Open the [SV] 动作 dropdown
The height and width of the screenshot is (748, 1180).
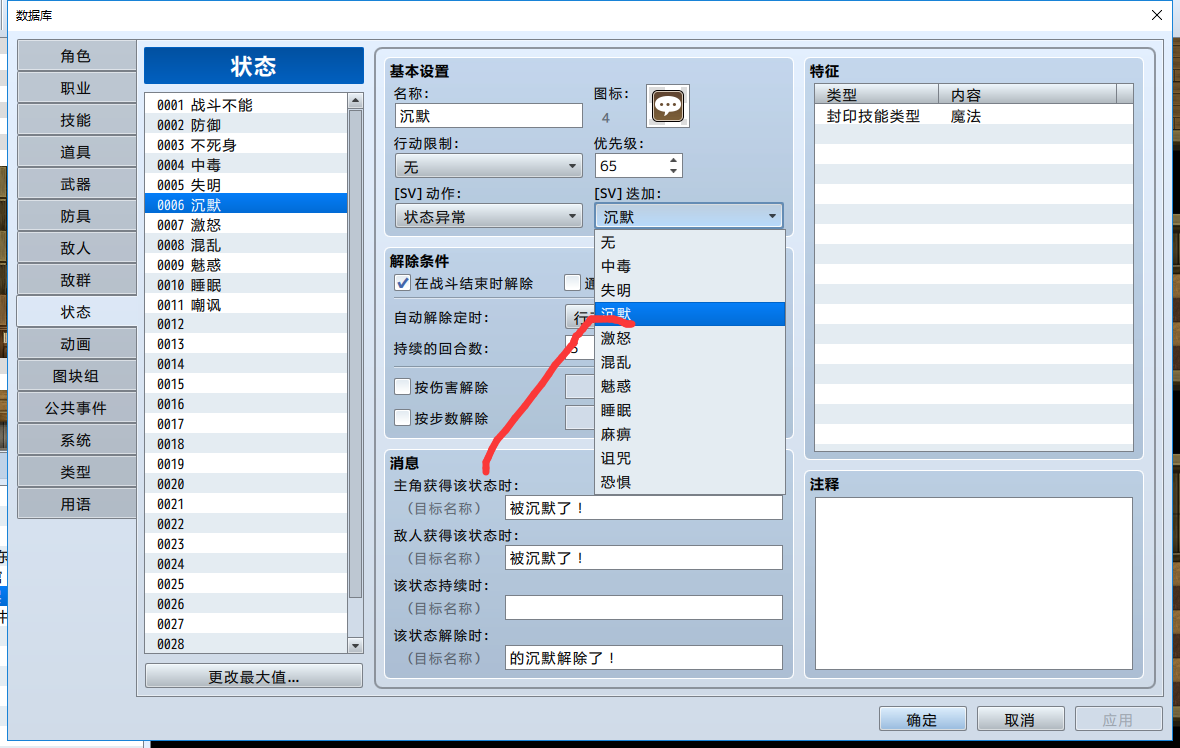tap(488, 217)
